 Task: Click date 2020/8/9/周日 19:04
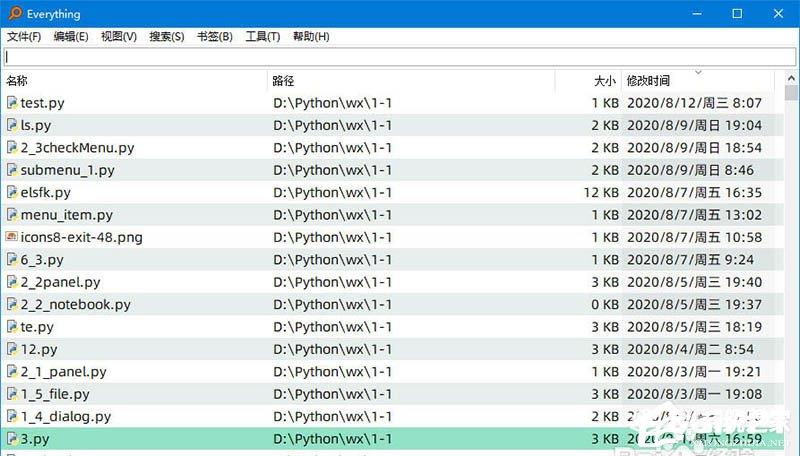pos(694,125)
